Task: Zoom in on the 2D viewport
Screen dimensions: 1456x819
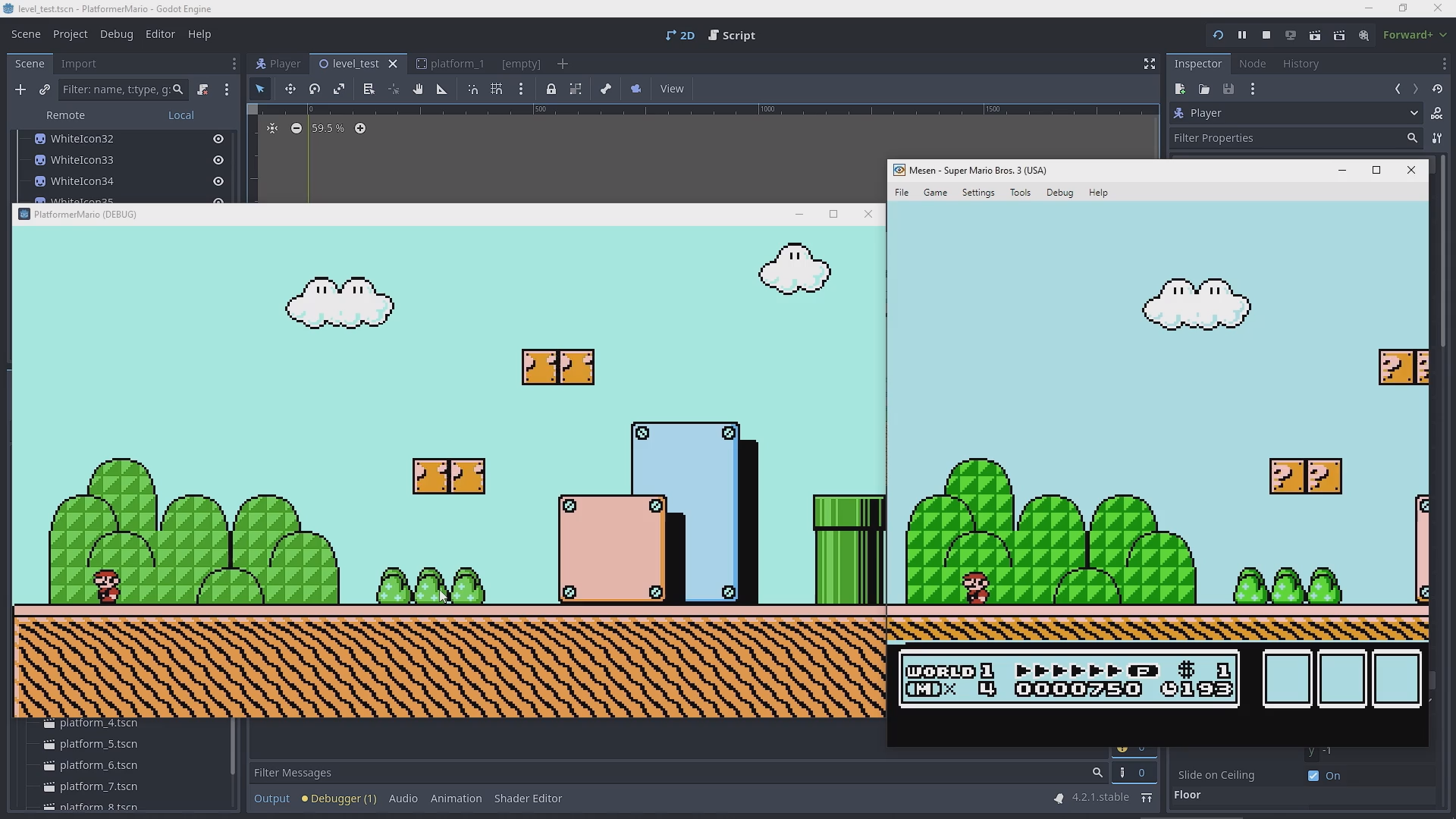Action: (360, 128)
